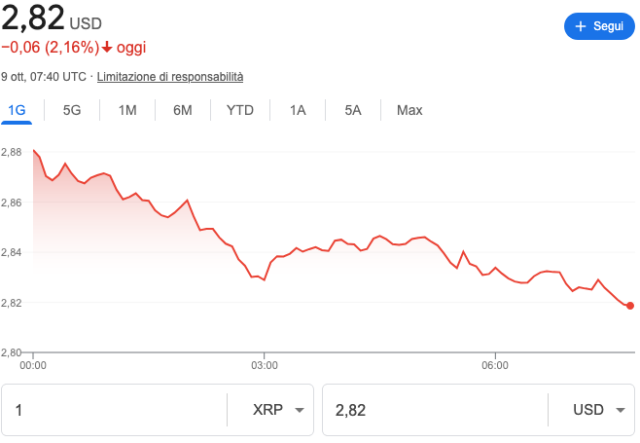The height and width of the screenshot is (443, 640).
Task: Click the USD converted amount field
Action: tap(435, 410)
